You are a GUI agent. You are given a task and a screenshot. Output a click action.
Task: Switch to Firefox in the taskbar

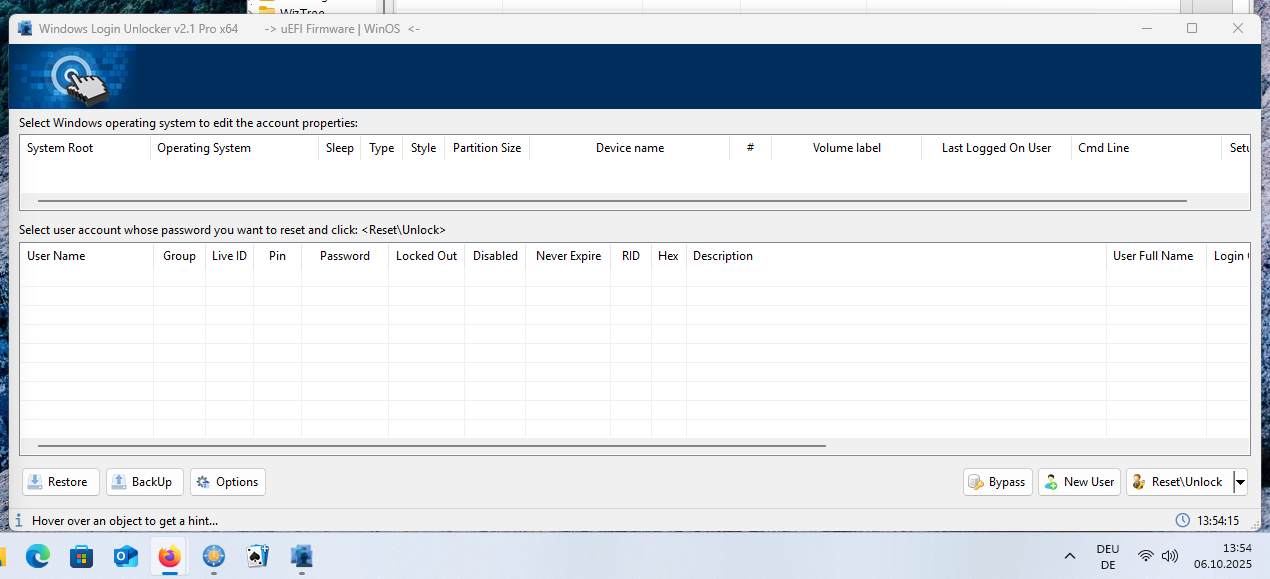tap(170, 556)
